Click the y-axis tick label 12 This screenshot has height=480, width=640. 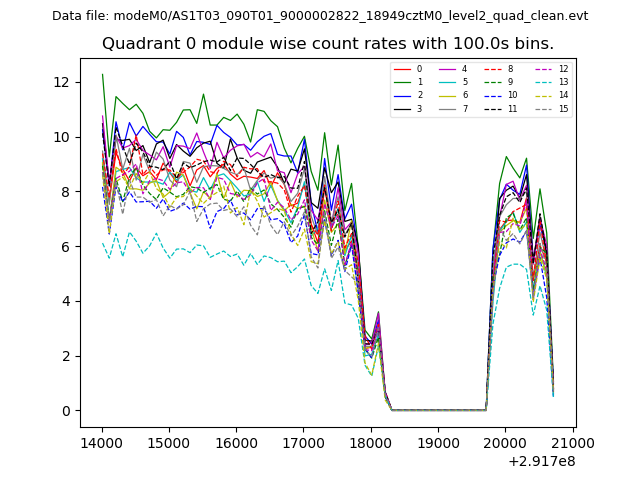coord(62,82)
